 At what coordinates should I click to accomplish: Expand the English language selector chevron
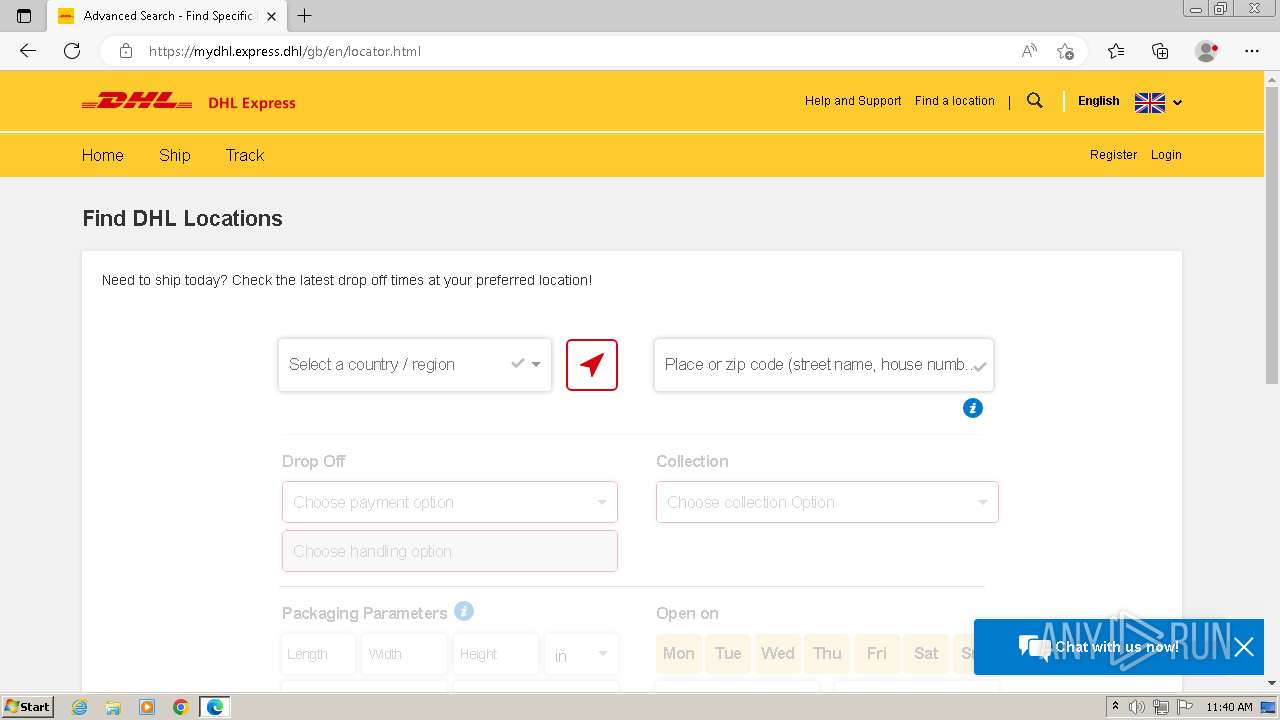point(1178,102)
